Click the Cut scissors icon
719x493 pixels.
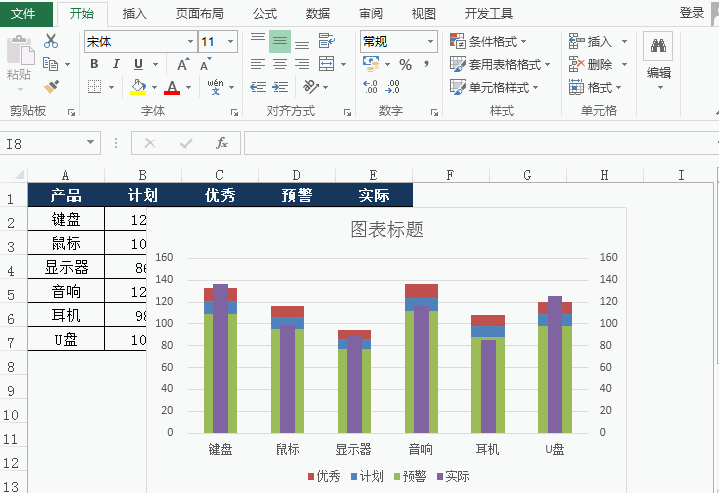pyautogui.click(x=51, y=41)
